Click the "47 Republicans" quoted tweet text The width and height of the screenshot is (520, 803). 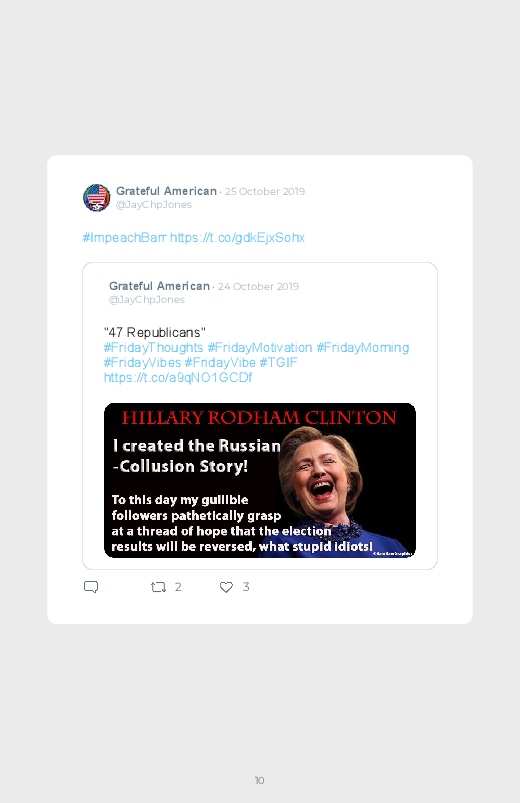(155, 332)
